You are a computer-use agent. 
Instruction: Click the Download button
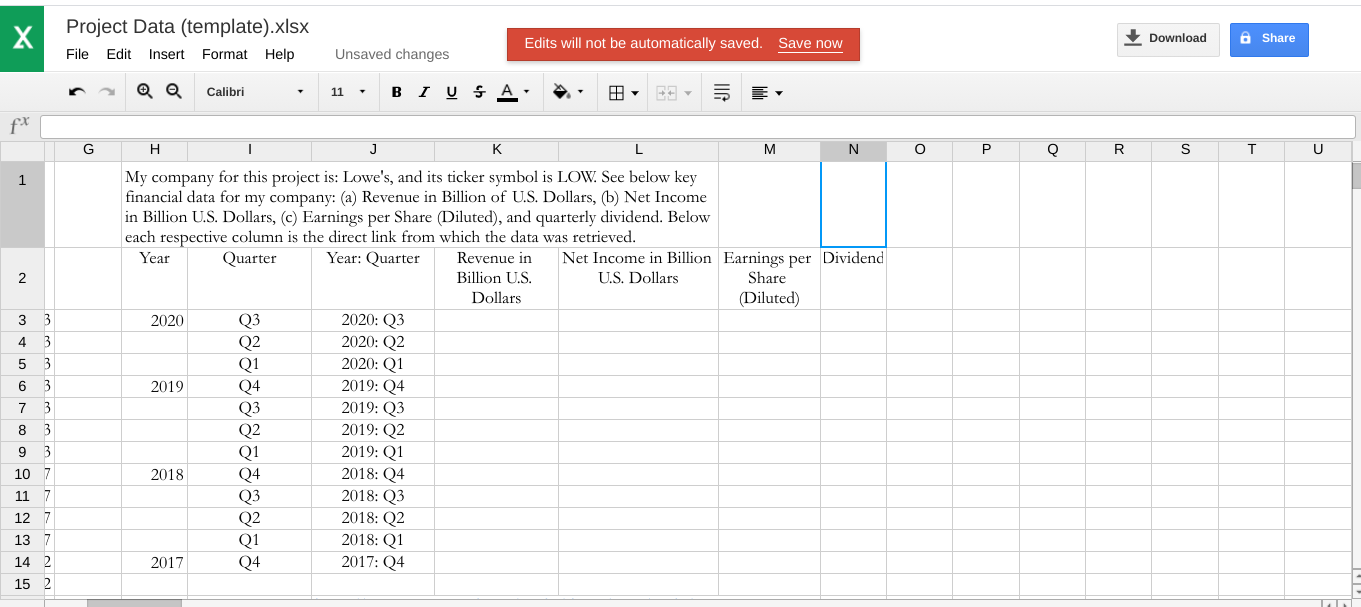click(x=1168, y=38)
